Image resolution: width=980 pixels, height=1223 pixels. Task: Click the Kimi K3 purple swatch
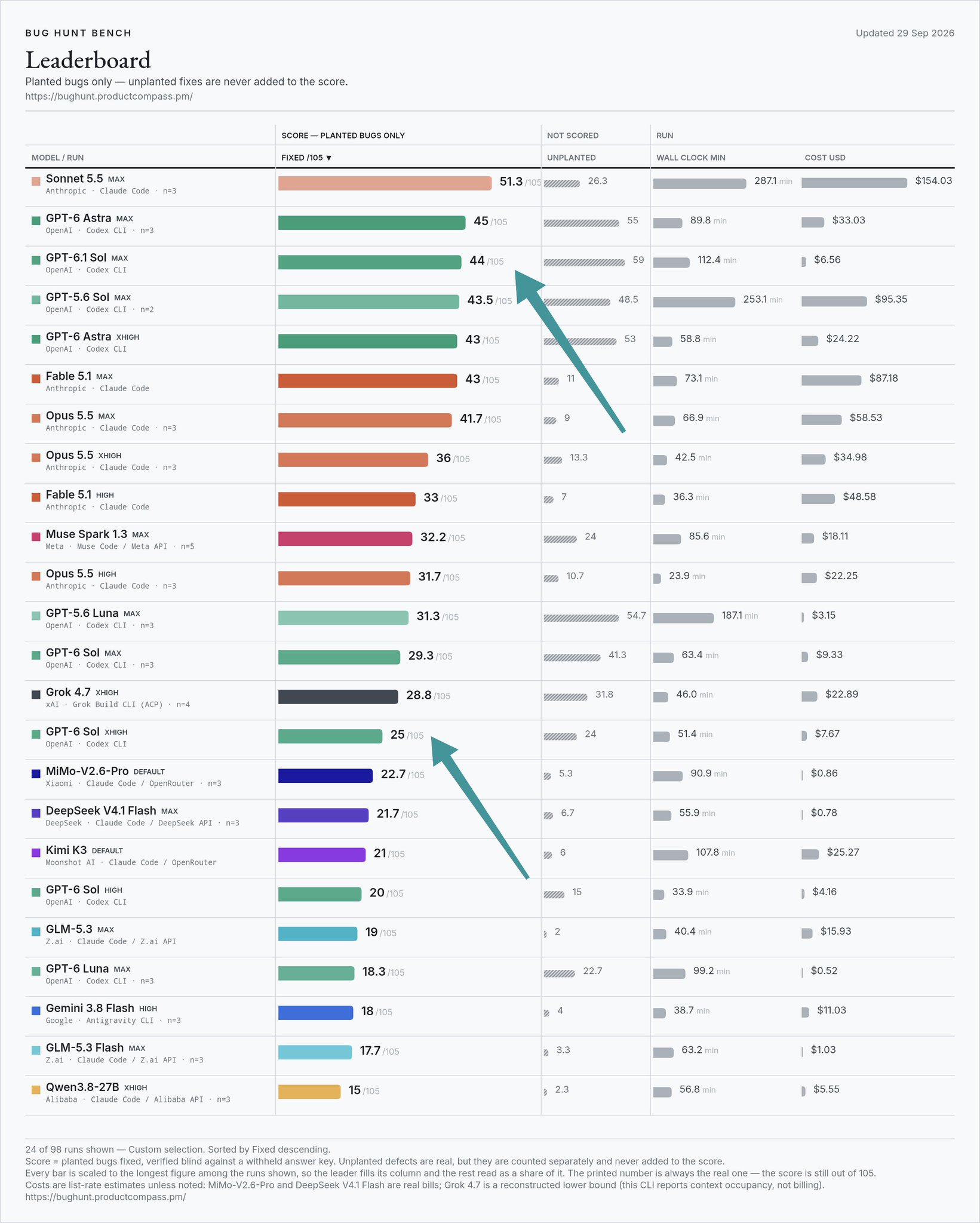point(36,852)
